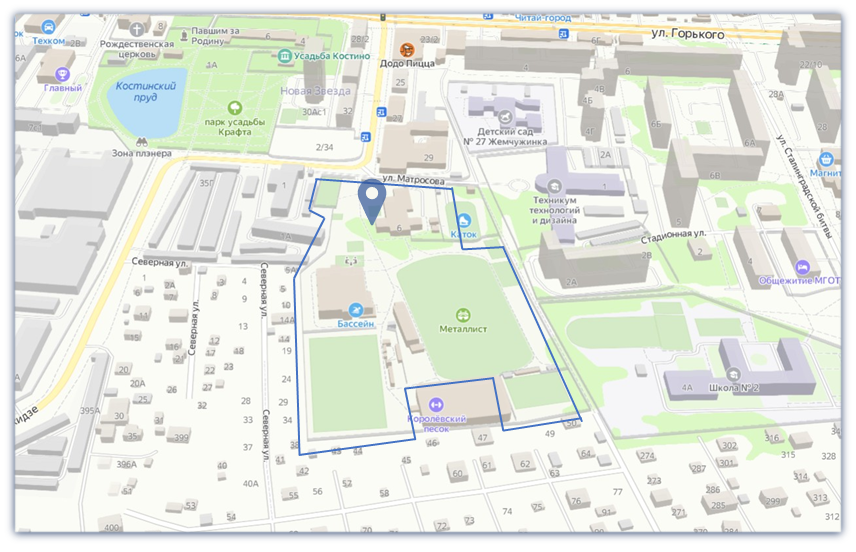Select the парк усадьбы Крафта tree icon
856x552 pixels.
tap(236, 107)
